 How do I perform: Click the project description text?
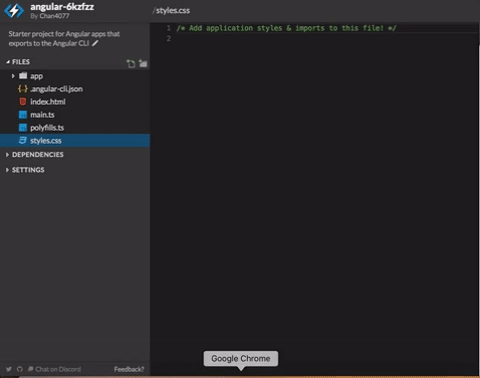point(64,38)
